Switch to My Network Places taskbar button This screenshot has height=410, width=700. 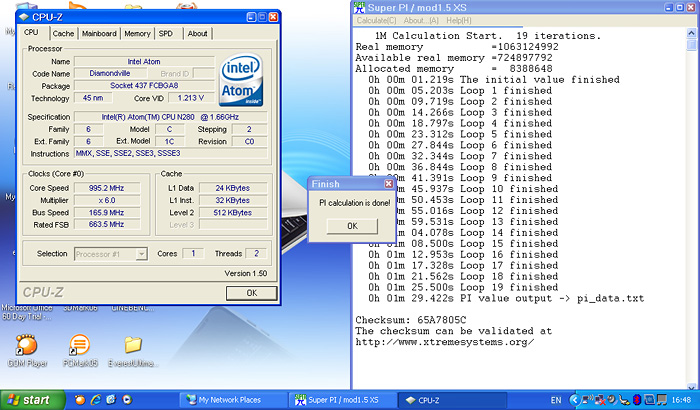click(233, 400)
